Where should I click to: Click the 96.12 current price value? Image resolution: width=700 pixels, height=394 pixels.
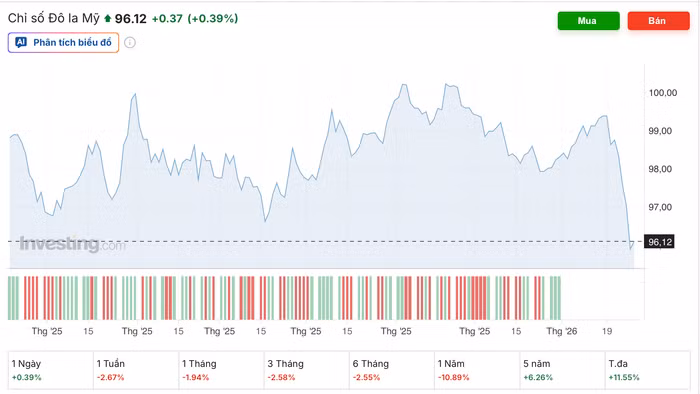click(131, 19)
